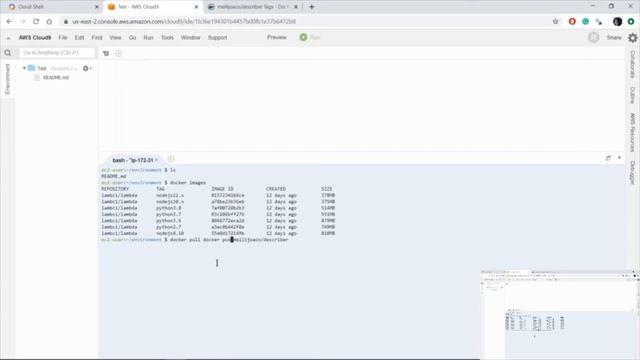Viewport: 640px width, 360px height.
Task: Open the Environment side panel
Action: [7, 79]
